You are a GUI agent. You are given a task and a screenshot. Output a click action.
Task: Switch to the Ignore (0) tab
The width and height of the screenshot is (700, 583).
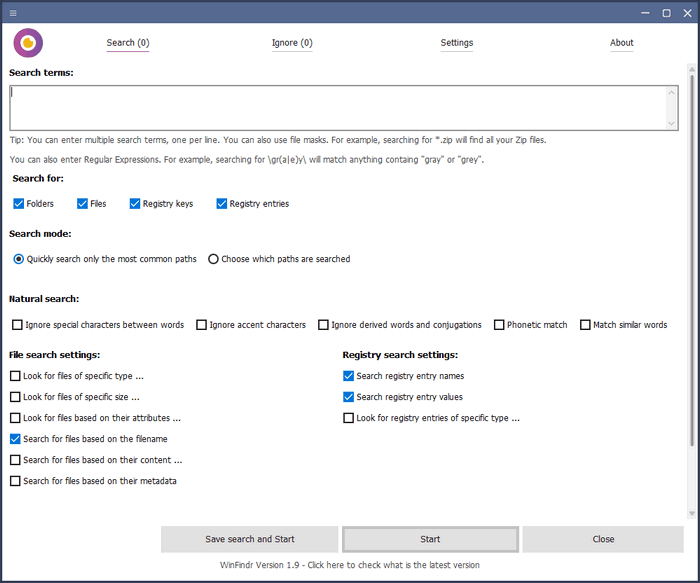292,43
